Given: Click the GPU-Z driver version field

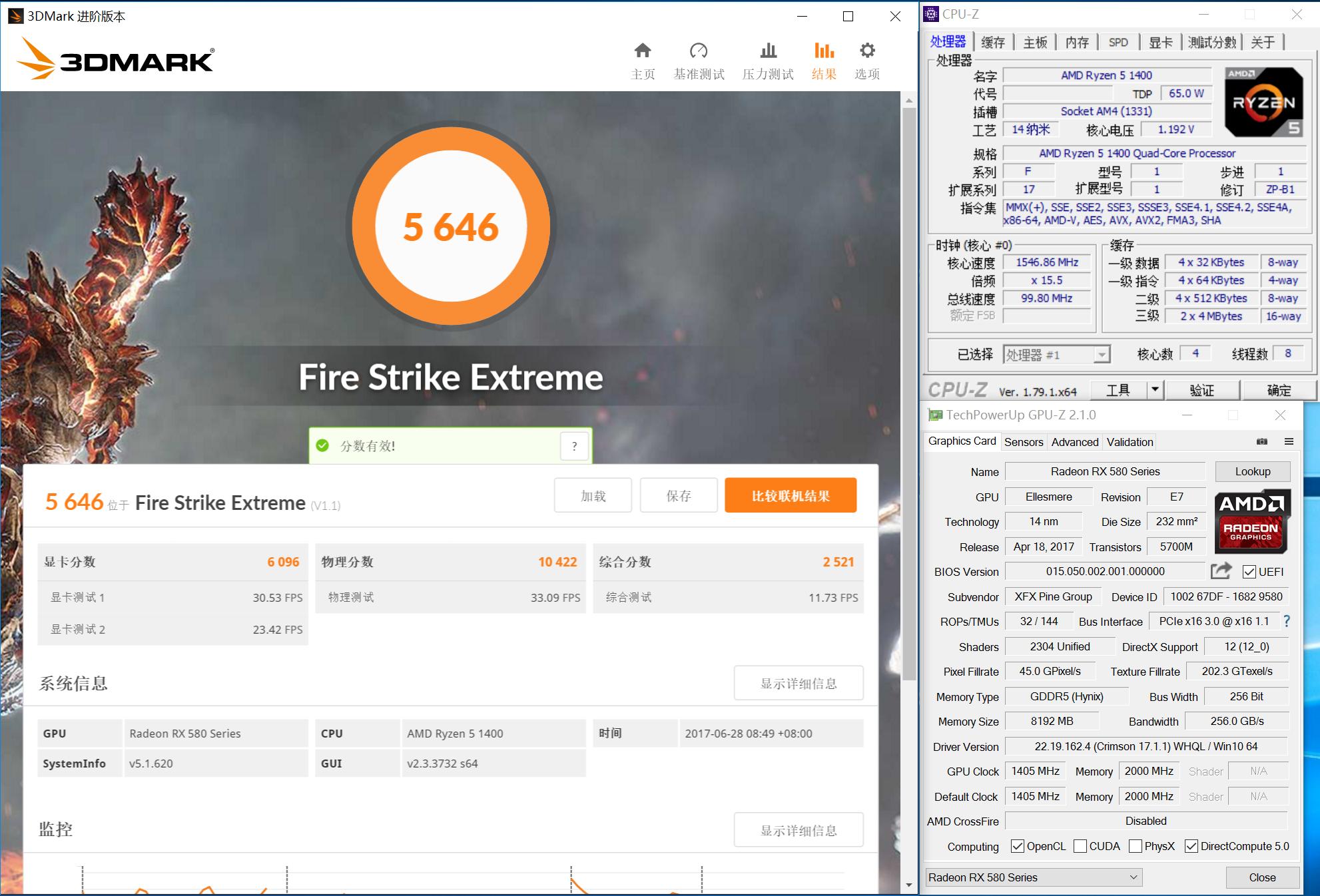Looking at the screenshot, I should (1146, 746).
